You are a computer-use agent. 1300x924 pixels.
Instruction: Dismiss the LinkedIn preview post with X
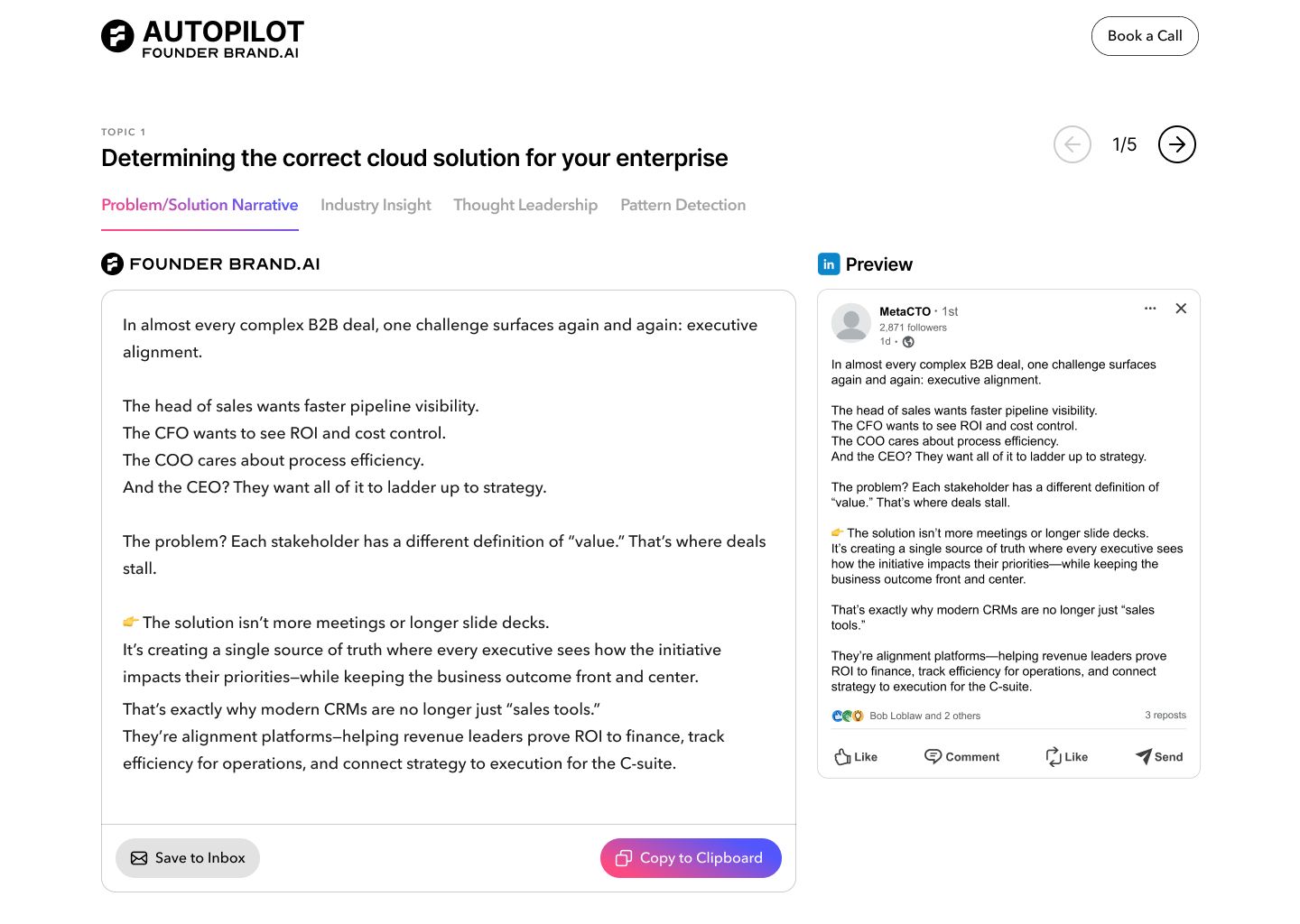point(1180,309)
